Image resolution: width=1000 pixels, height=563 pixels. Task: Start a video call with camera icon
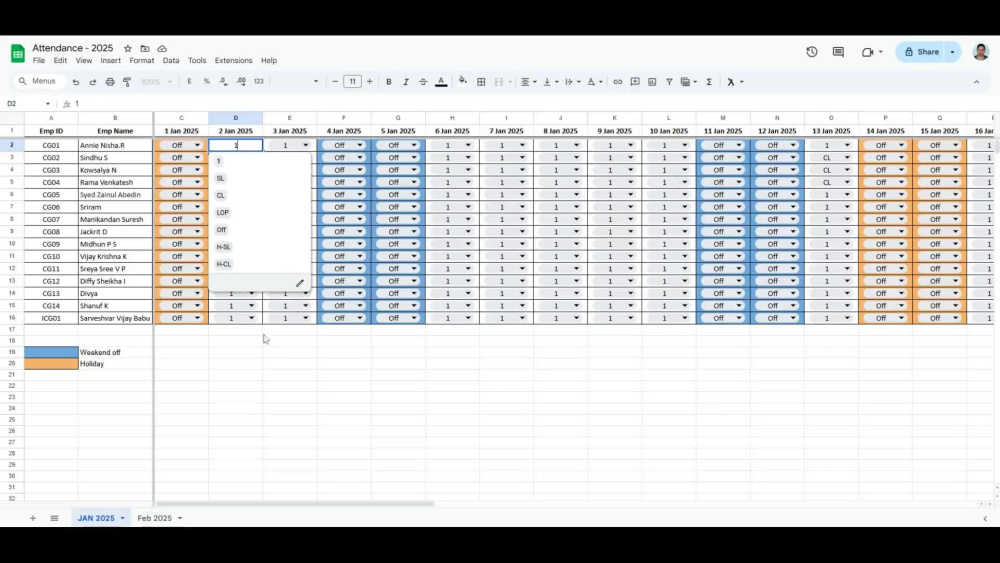pos(867,52)
